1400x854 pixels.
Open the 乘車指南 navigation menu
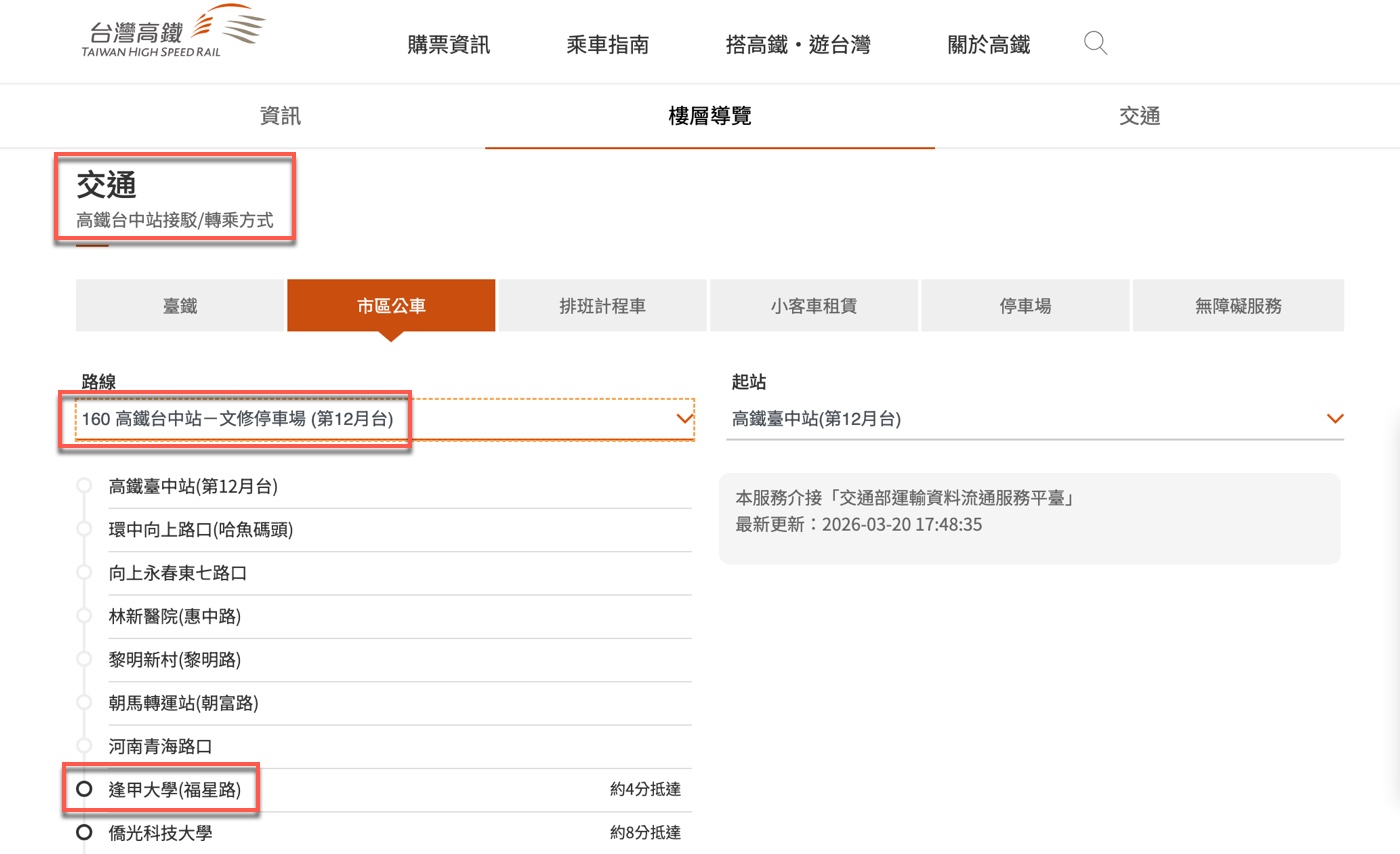click(x=607, y=45)
